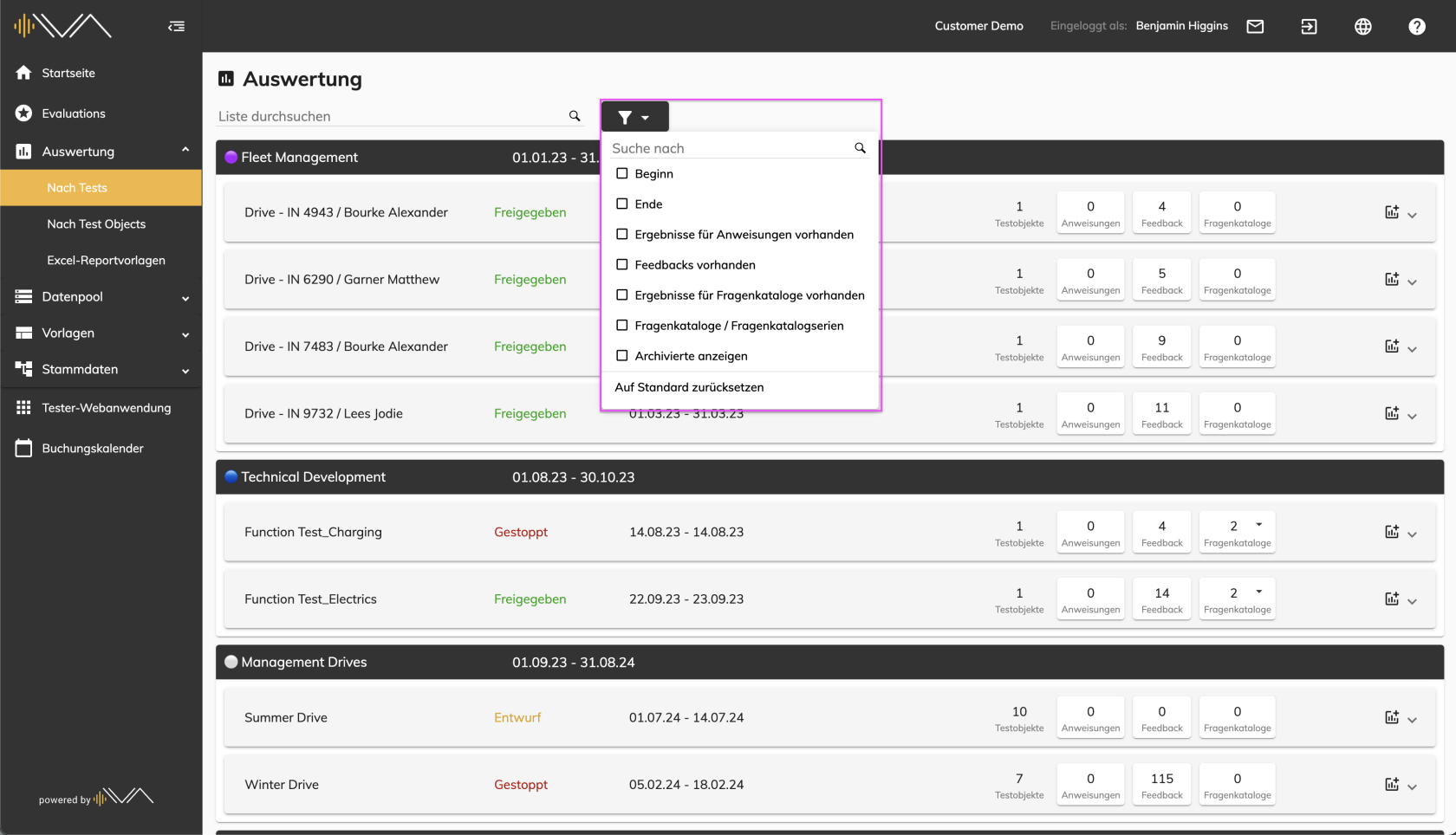Expand row Drive IN 4943 chevron
This screenshot has width=1456, height=835.
1412,215
